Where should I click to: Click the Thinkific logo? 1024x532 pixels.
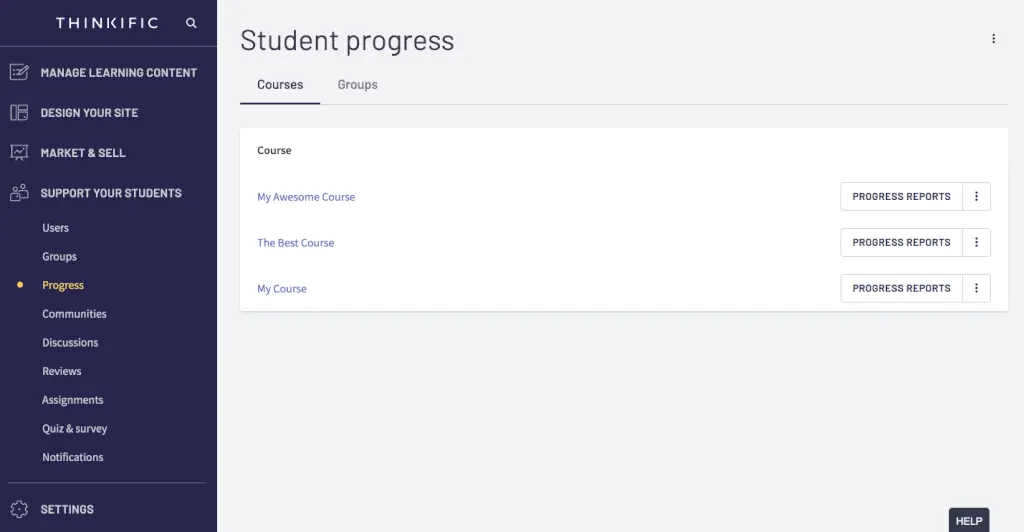(107, 23)
